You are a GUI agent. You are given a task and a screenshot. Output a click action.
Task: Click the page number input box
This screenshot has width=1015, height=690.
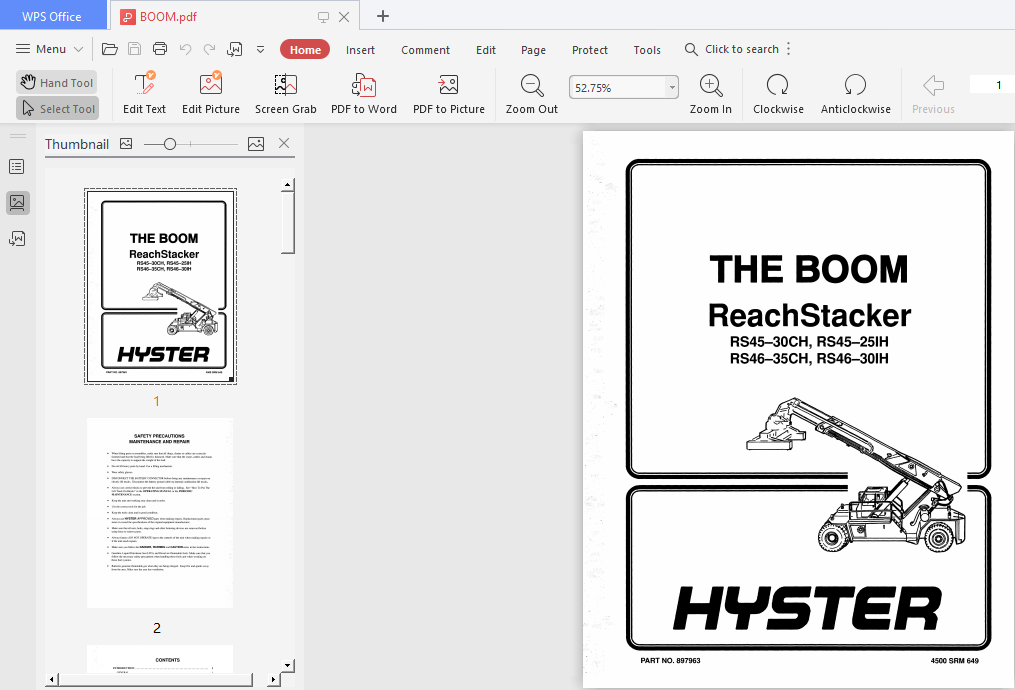tap(992, 85)
